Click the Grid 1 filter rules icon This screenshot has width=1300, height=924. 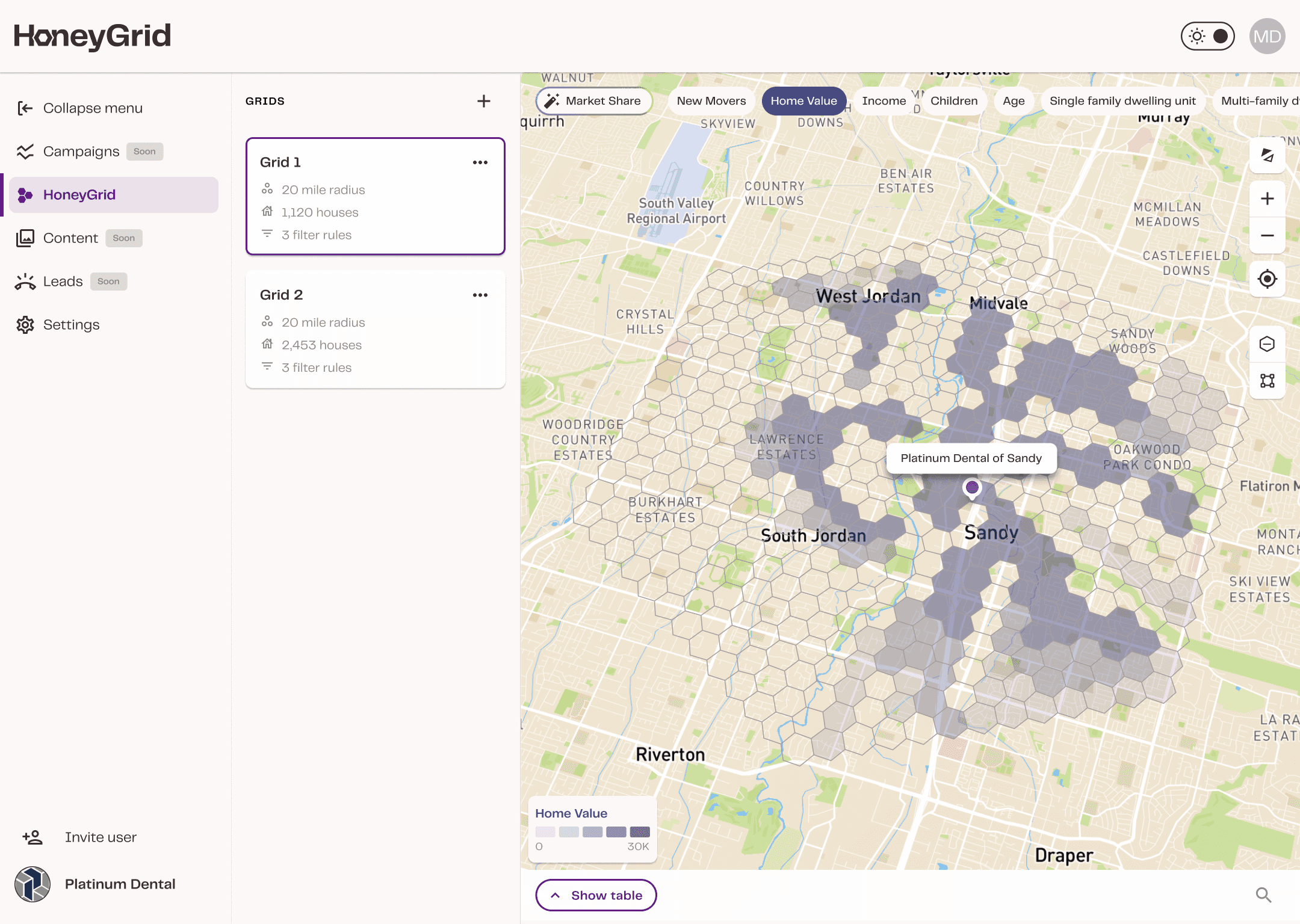pyautogui.click(x=267, y=233)
